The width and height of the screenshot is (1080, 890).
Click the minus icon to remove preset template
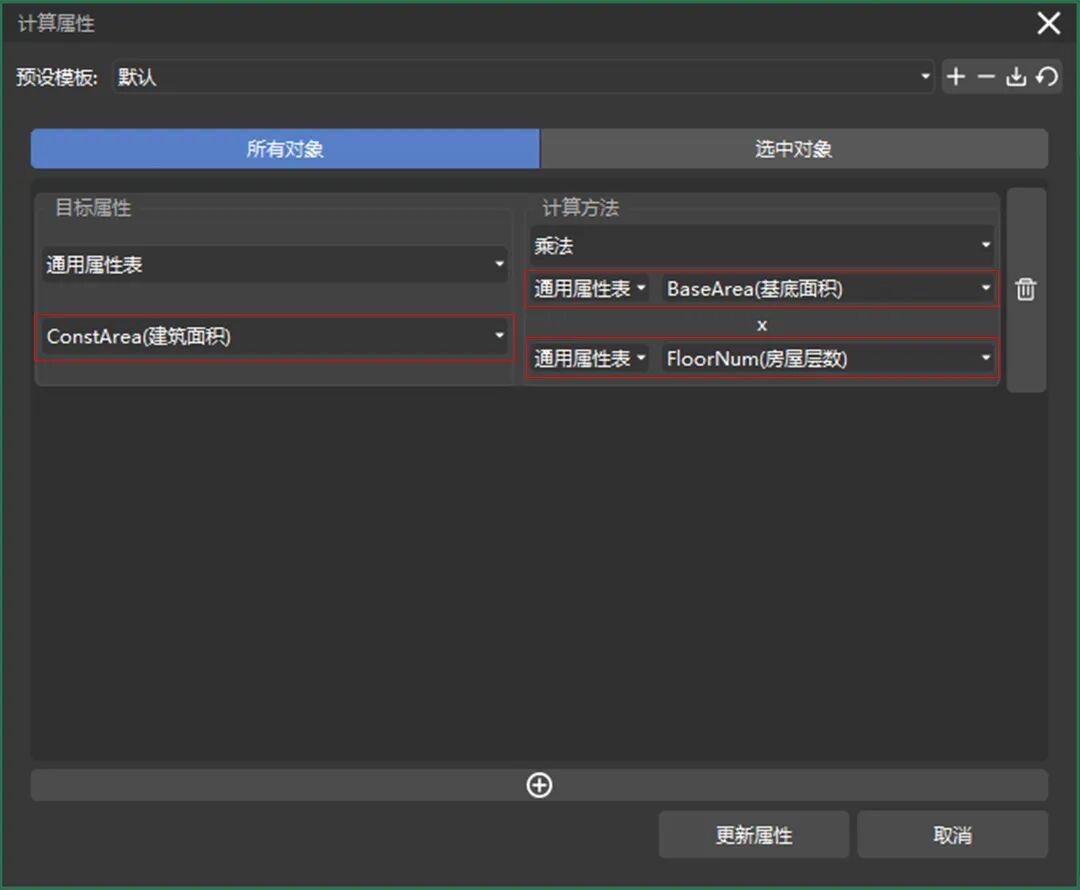pos(986,77)
